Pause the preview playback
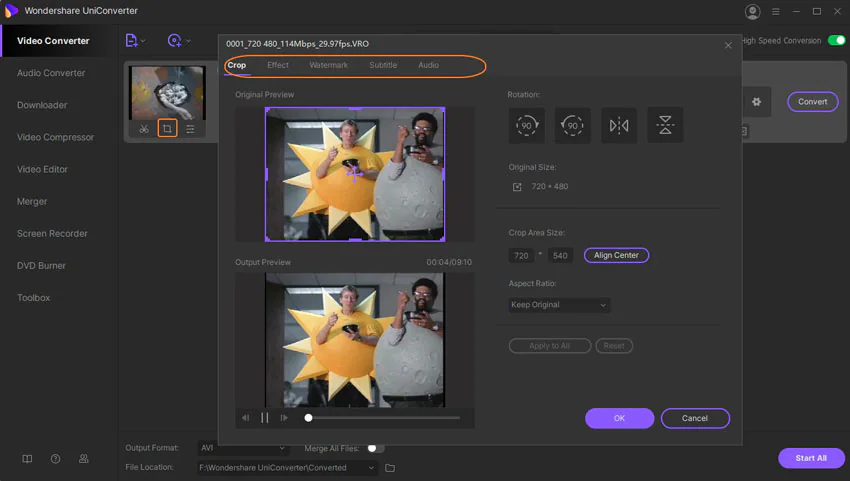Viewport: 850px width, 481px height. (265, 418)
